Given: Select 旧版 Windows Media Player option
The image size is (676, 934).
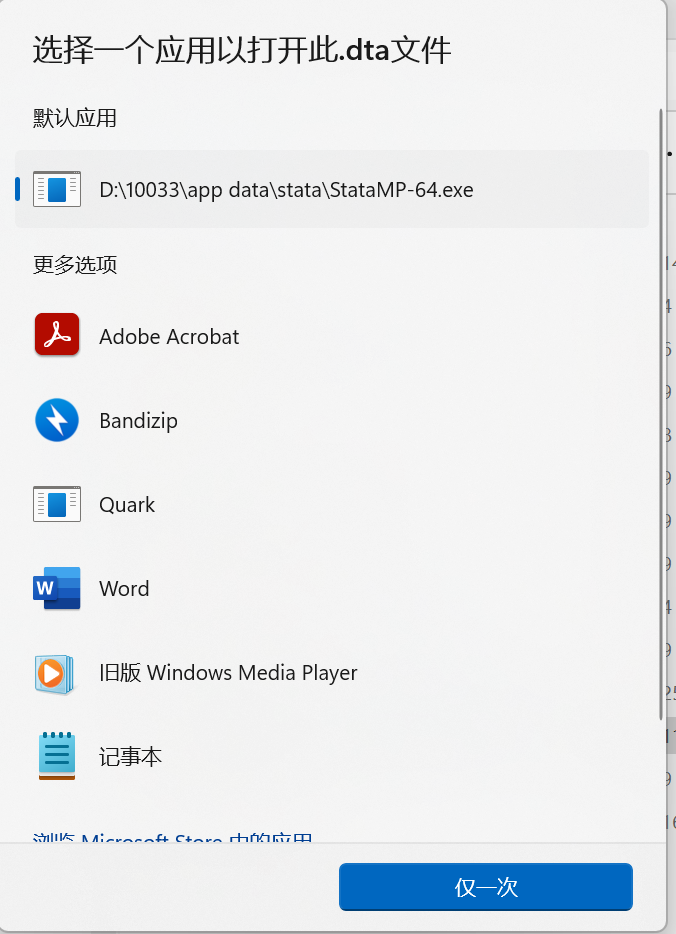Looking at the screenshot, I should [228, 673].
